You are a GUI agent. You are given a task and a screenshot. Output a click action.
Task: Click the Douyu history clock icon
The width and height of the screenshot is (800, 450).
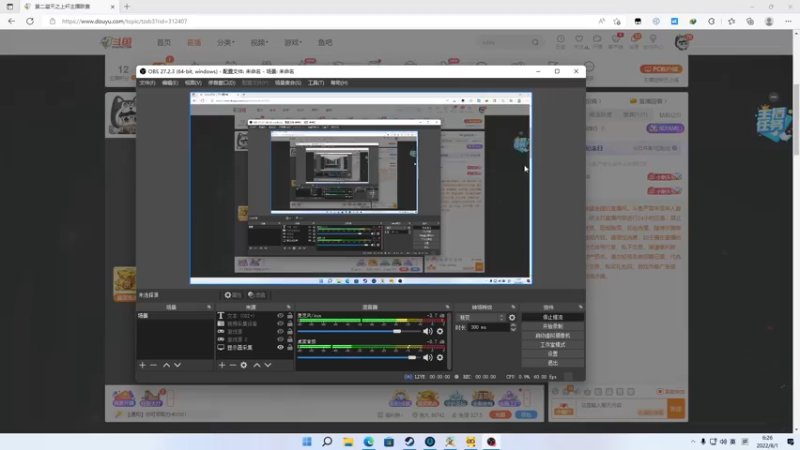coord(561,40)
